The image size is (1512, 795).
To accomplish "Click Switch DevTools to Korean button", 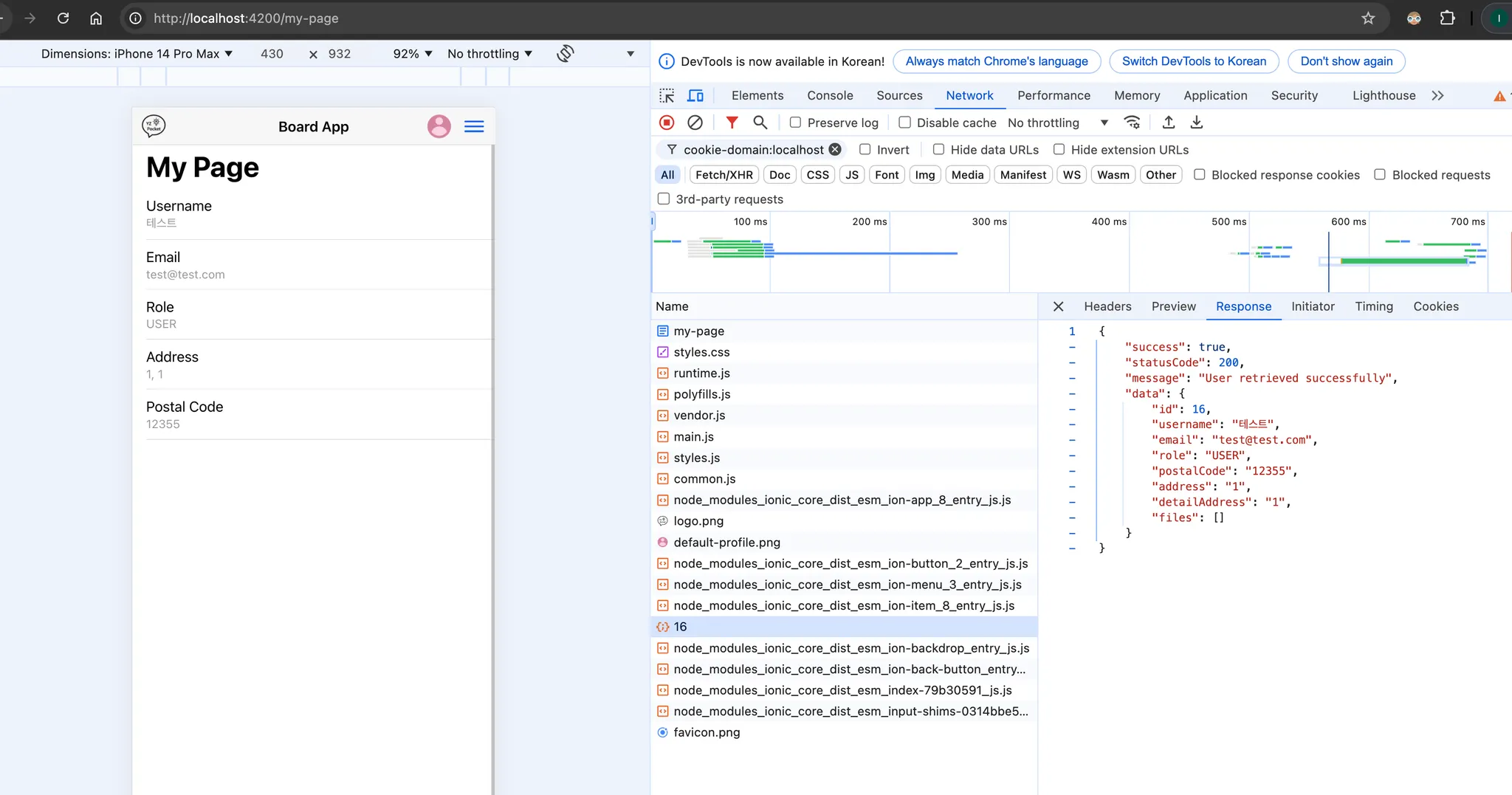I will point(1194,61).
